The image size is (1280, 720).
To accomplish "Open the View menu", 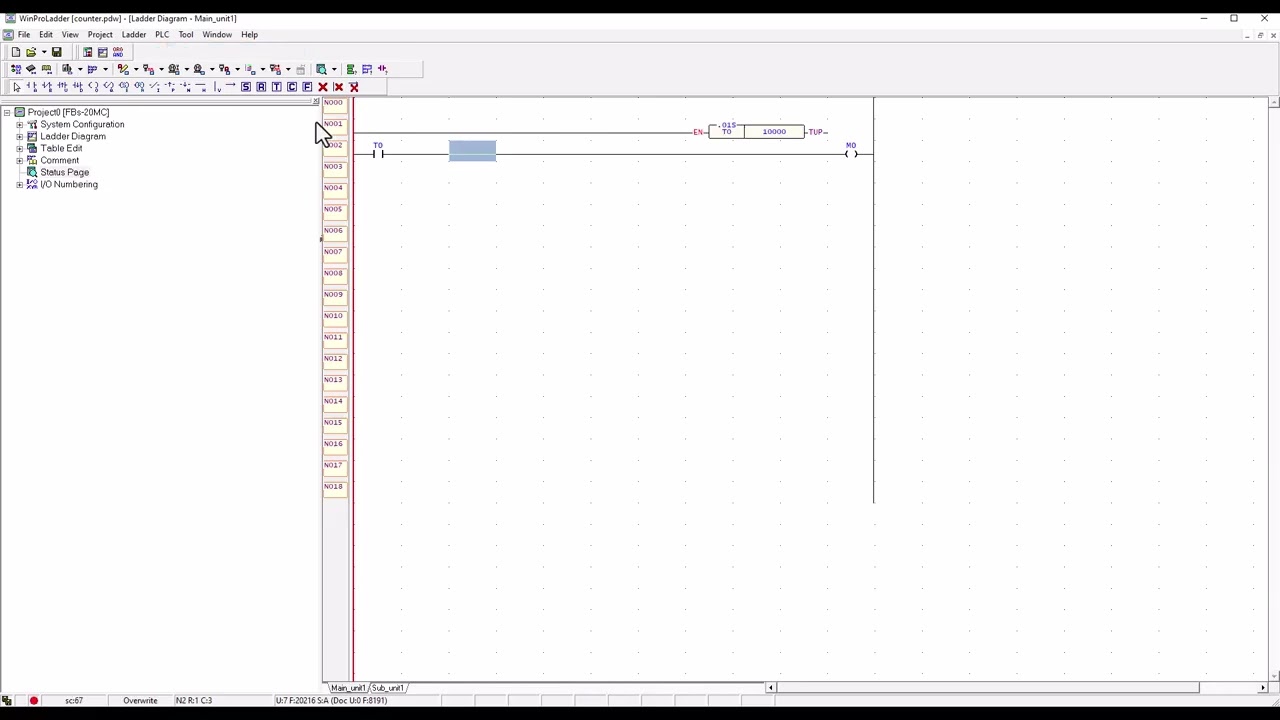I will pyautogui.click(x=70, y=34).
